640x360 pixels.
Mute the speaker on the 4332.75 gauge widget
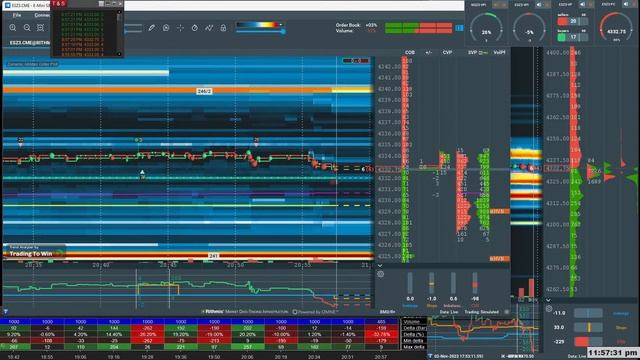[x=626, y=4]
